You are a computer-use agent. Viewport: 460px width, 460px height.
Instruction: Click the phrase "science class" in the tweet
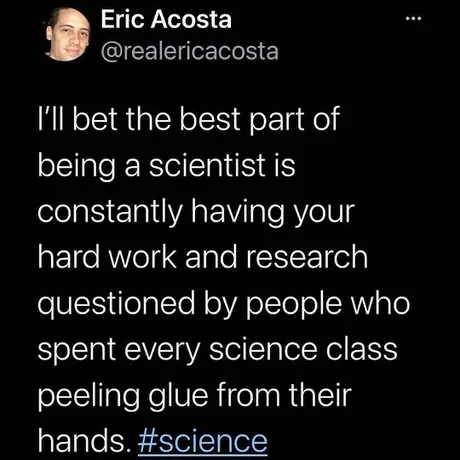303,349
